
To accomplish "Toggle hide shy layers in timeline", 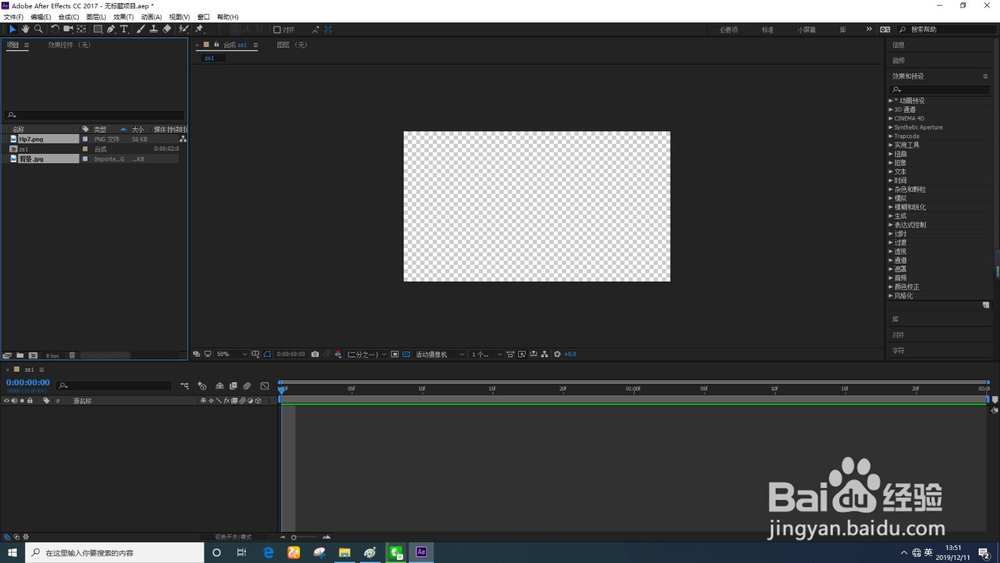I will [x=219, y=386].
